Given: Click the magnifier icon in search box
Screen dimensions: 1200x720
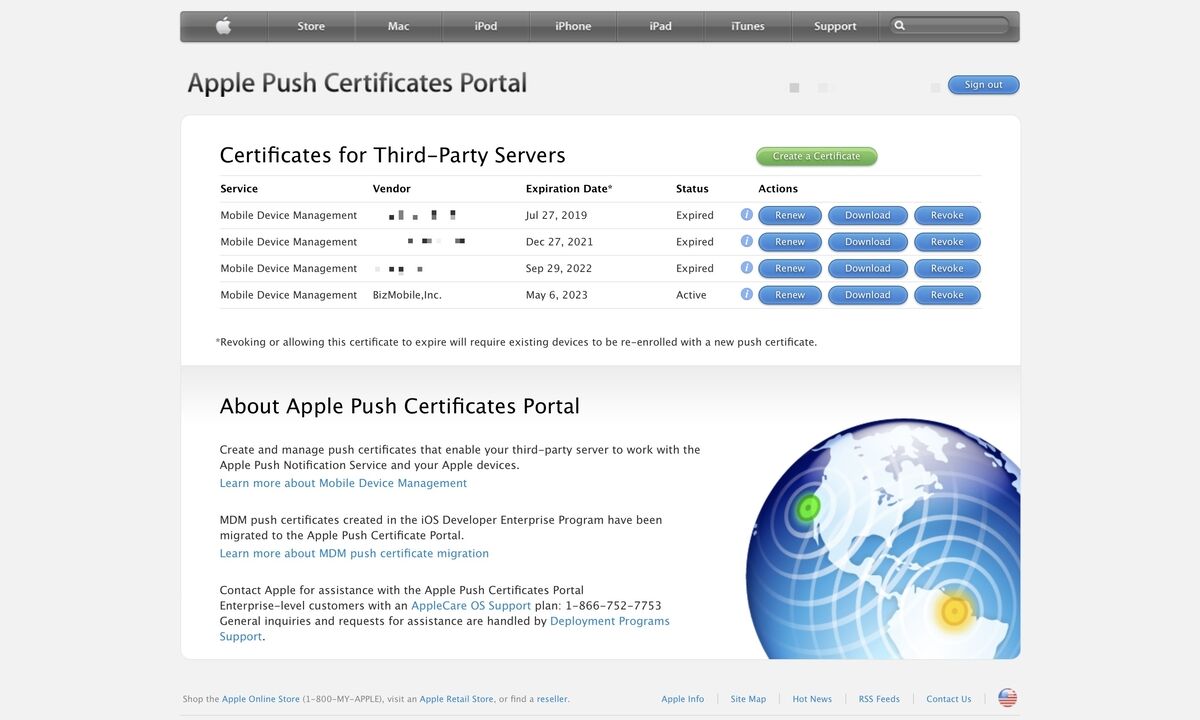Looking at the screenshot, I should coord(900,26).
